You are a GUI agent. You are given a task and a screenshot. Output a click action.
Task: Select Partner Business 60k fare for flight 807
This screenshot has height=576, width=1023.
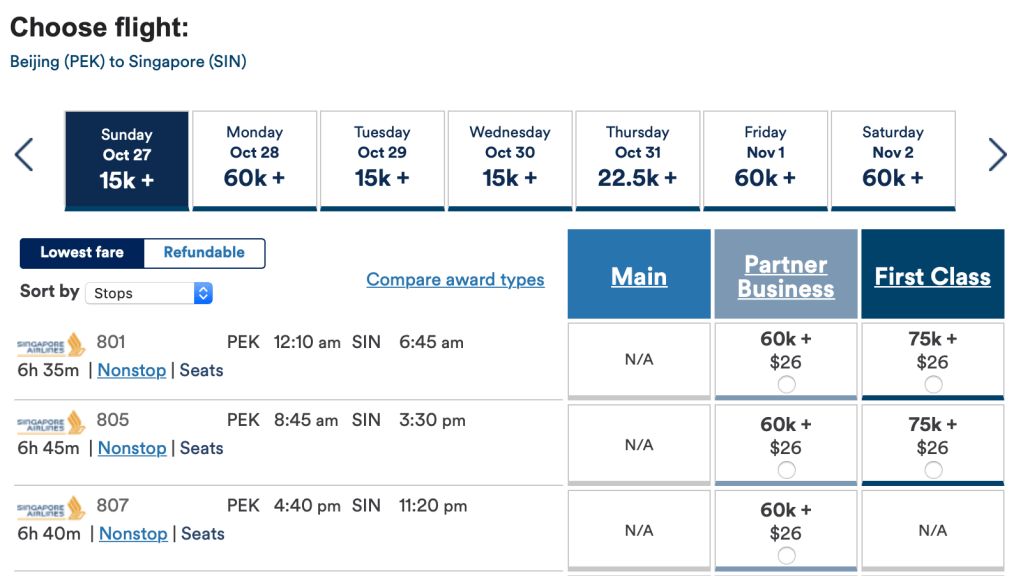coord(786,556)
